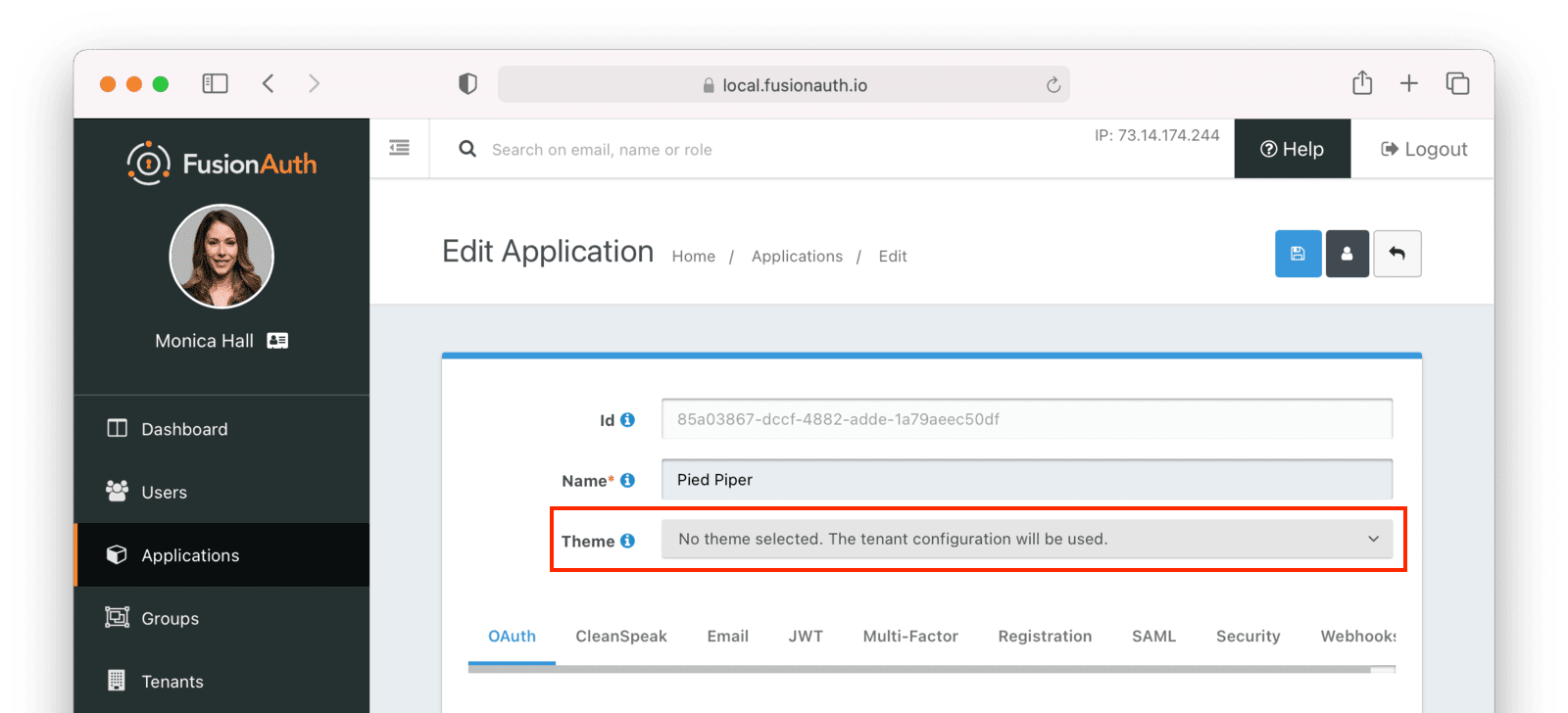The image size is (1568, 713).
Task: Select the Users section in the sidebar
Action: [163, 492]
